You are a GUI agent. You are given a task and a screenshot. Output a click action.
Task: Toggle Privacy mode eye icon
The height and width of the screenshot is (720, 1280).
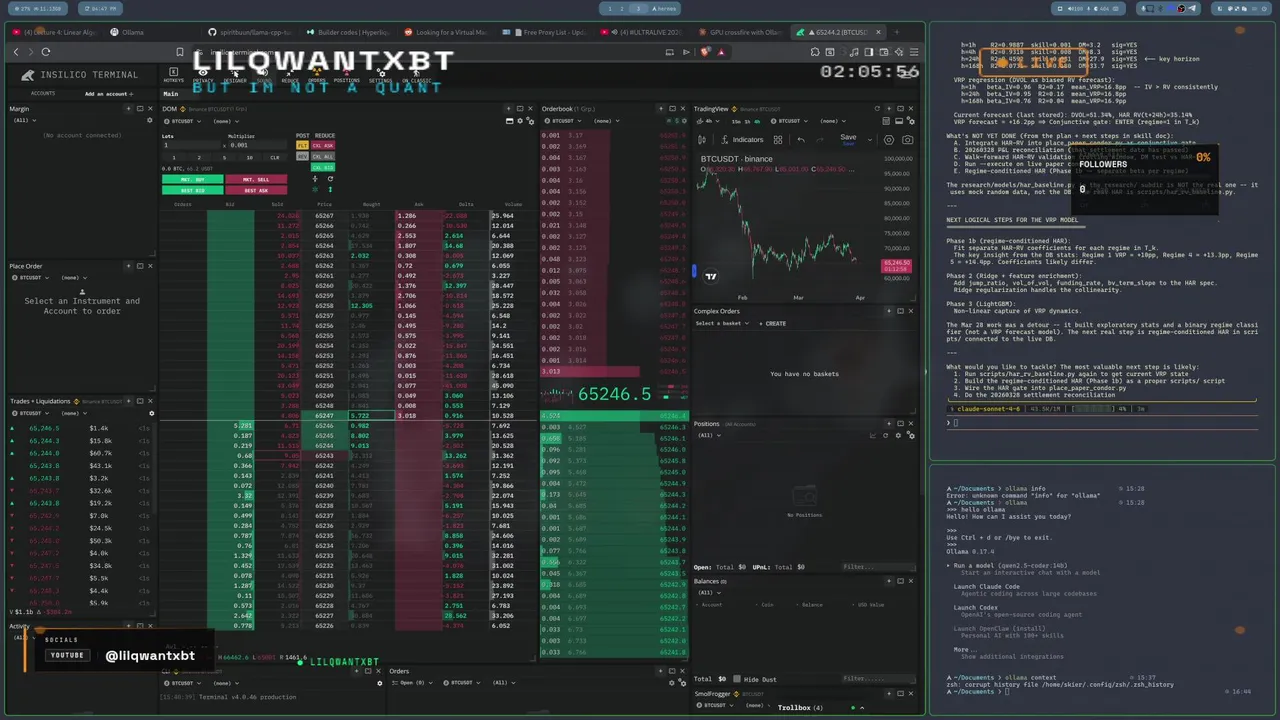[x=203, y=72]
